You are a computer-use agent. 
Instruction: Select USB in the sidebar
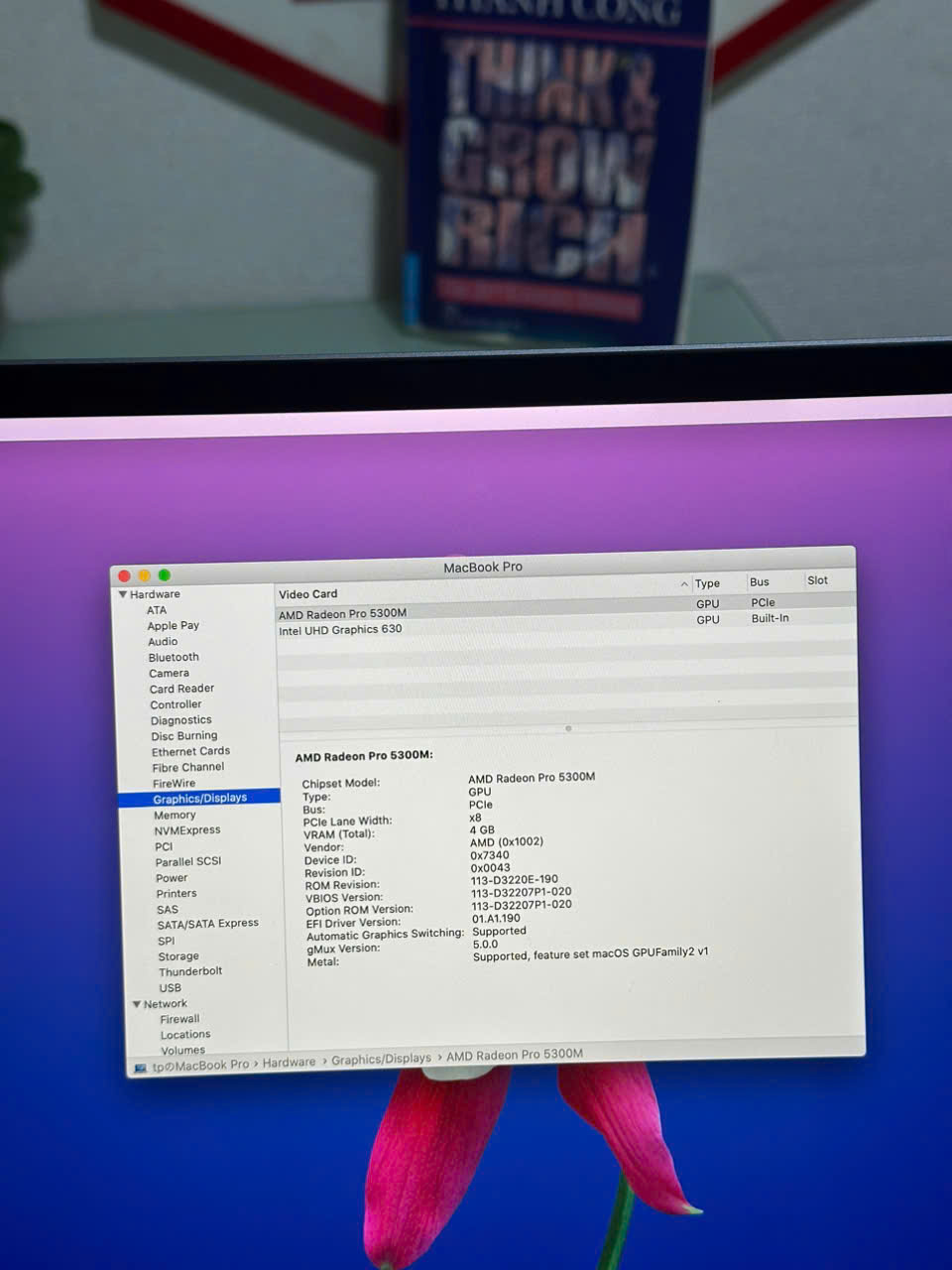coord(170,988)
